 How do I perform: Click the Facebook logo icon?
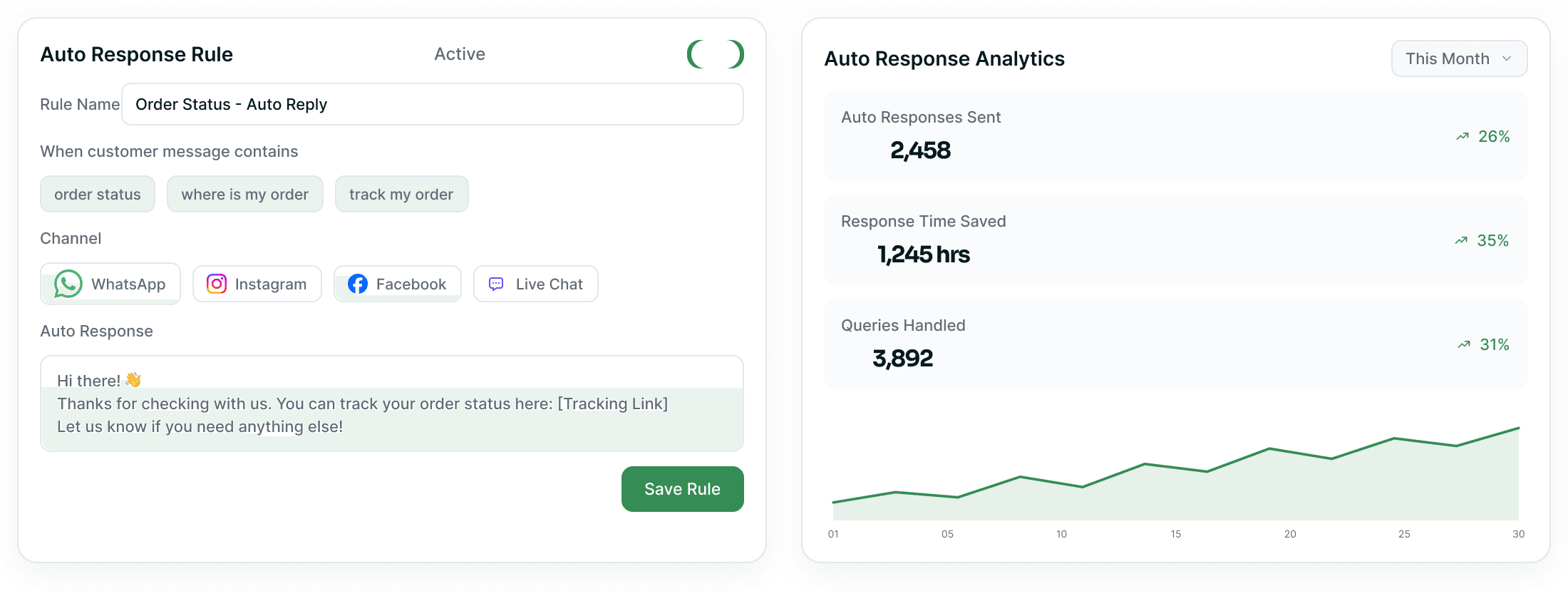coord(358,284)
